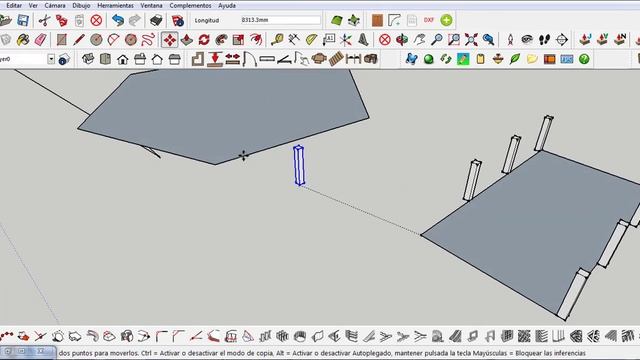Select the Follow Me tool

tap(221, 40)
